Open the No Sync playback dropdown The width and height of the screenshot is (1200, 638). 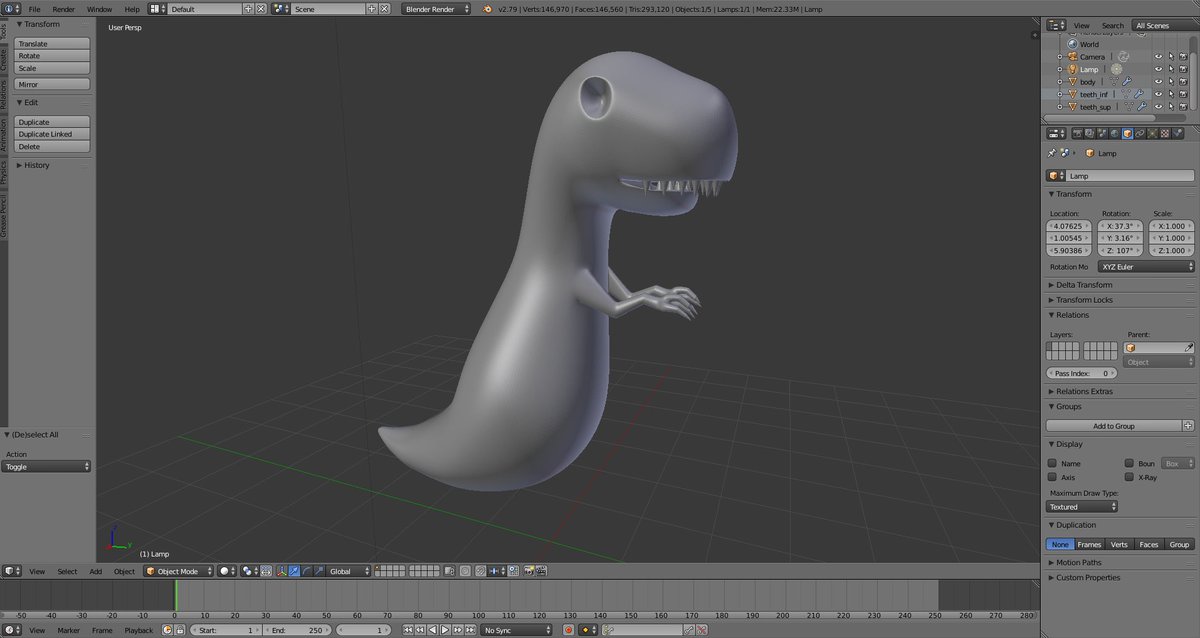point(516,630)
